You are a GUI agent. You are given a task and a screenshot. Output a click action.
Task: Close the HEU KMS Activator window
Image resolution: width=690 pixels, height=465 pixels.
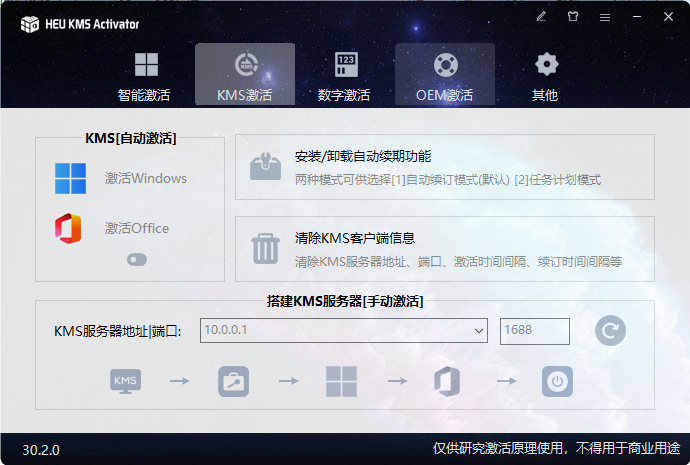[668, 17]
